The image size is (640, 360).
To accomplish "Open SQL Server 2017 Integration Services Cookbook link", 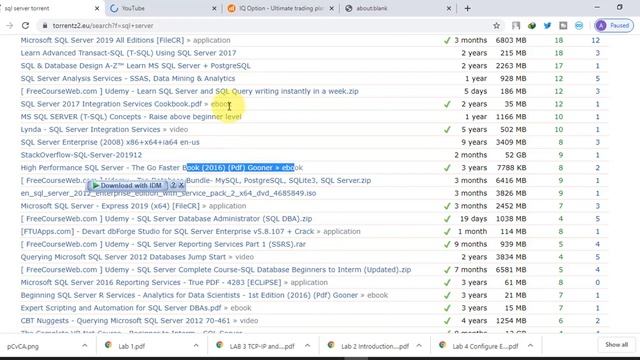I will [111, 104].
